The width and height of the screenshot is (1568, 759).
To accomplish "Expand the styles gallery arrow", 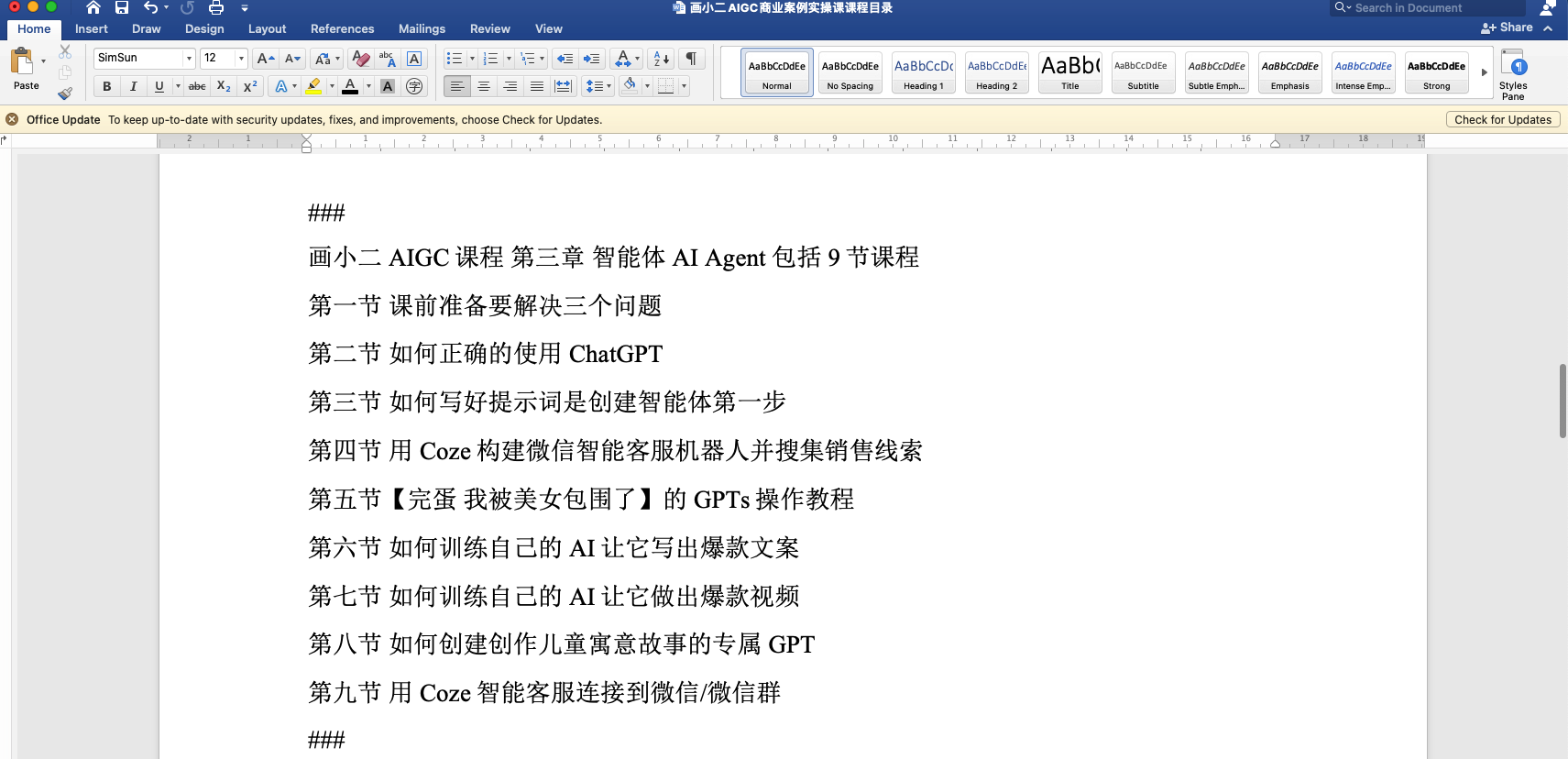I will [x=1484, y=72].
